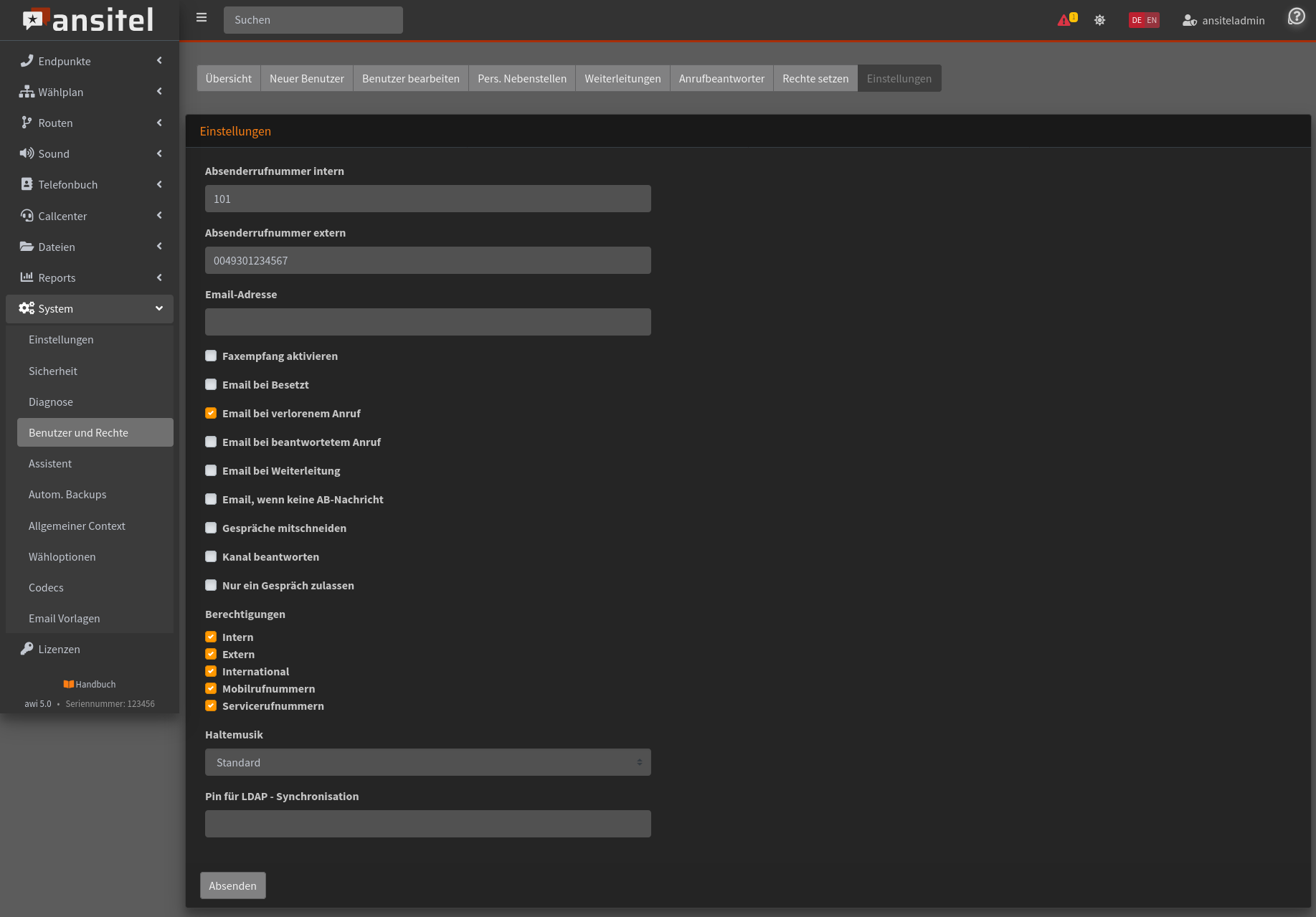Open the Haltemusik dropdown
This screenshot has height=917, width=1316.
[427, 762]
